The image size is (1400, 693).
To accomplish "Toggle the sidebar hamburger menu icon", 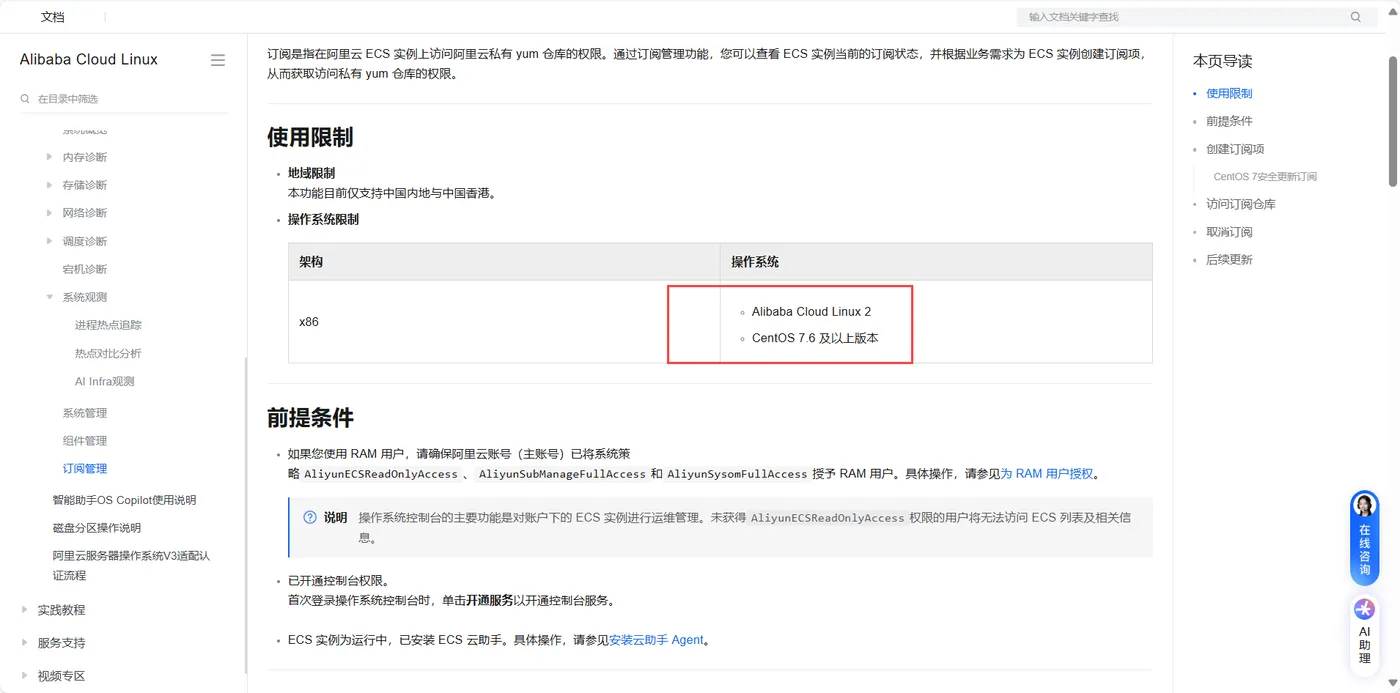I will click(218, 60).
